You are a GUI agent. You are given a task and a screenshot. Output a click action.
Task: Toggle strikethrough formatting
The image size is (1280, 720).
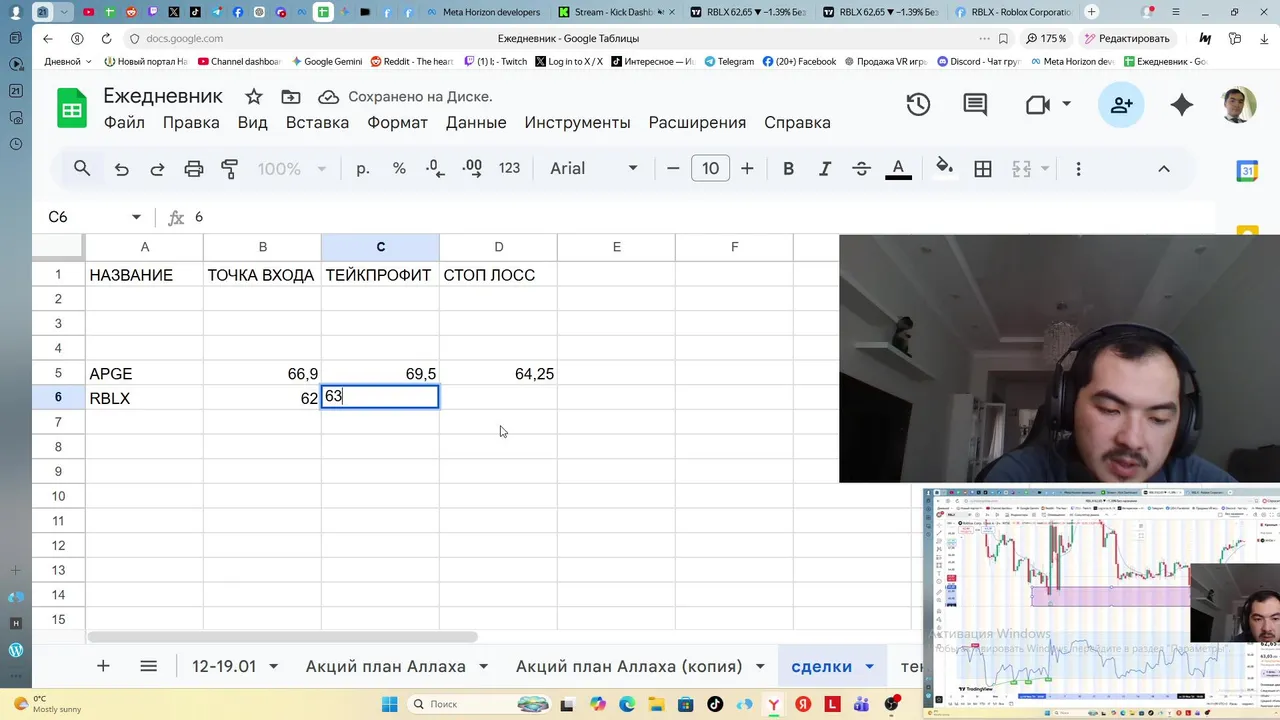click(x=861, y=169)
